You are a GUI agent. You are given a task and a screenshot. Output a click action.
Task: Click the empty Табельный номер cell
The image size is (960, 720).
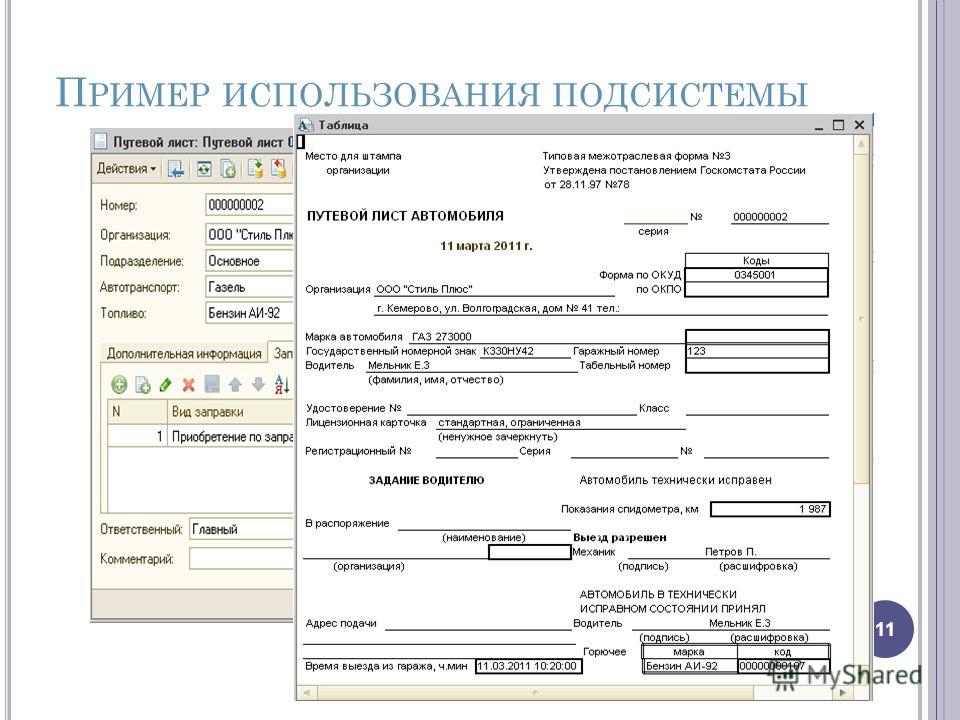[x=757, y=366]
